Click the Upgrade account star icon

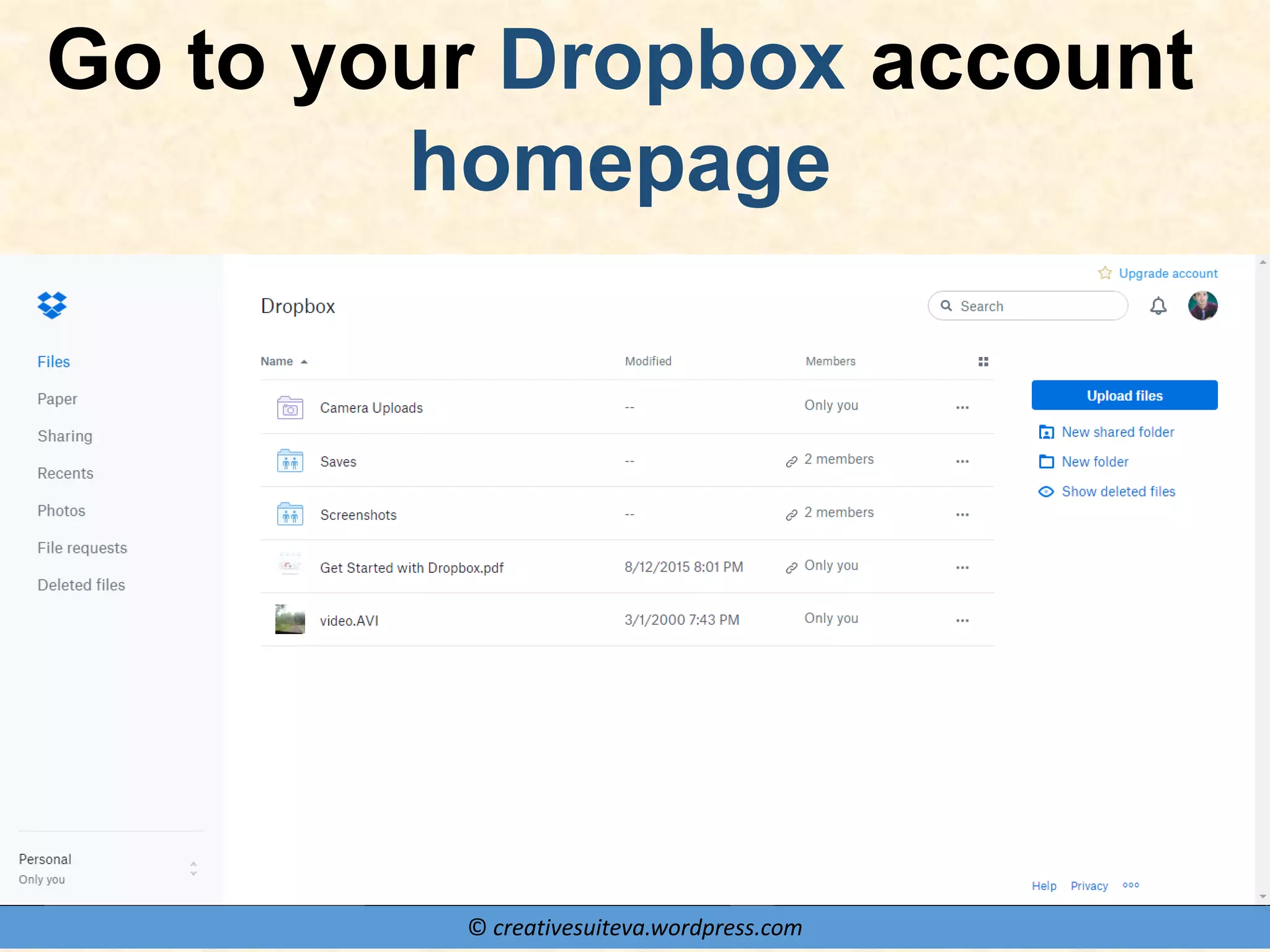click(x=1104, y=273)
